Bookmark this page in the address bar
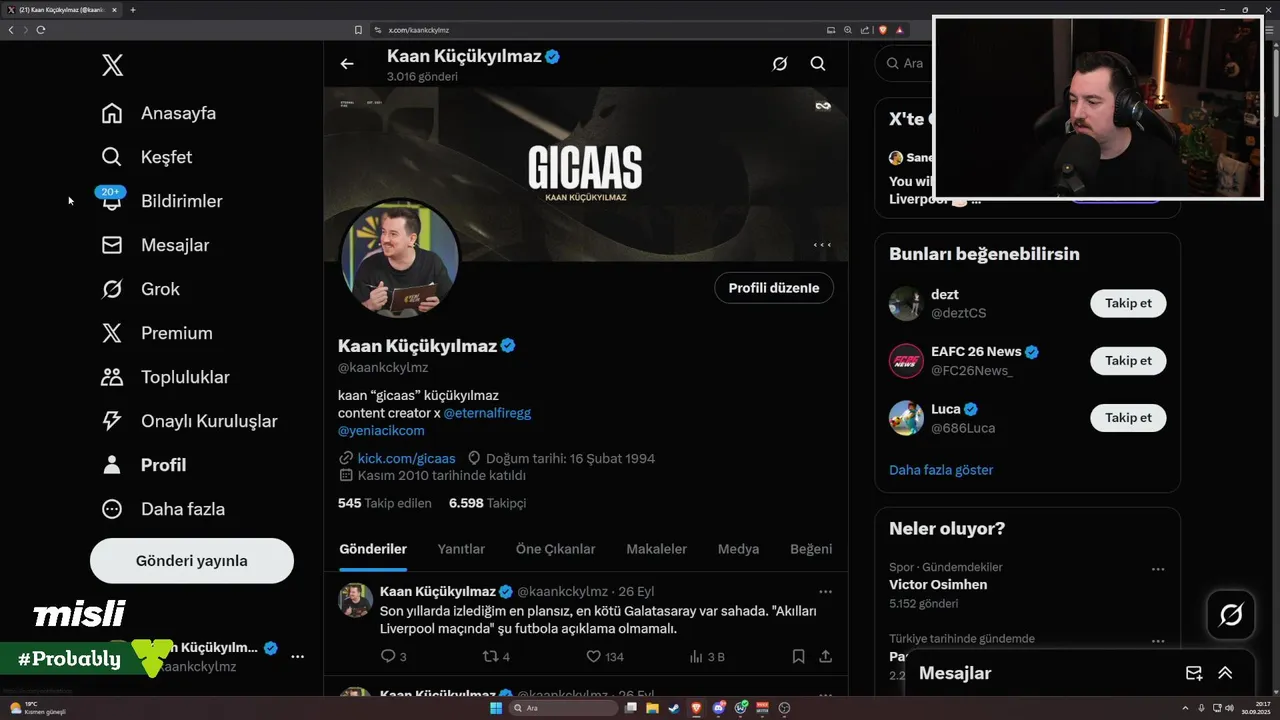 tap(358, 30)
